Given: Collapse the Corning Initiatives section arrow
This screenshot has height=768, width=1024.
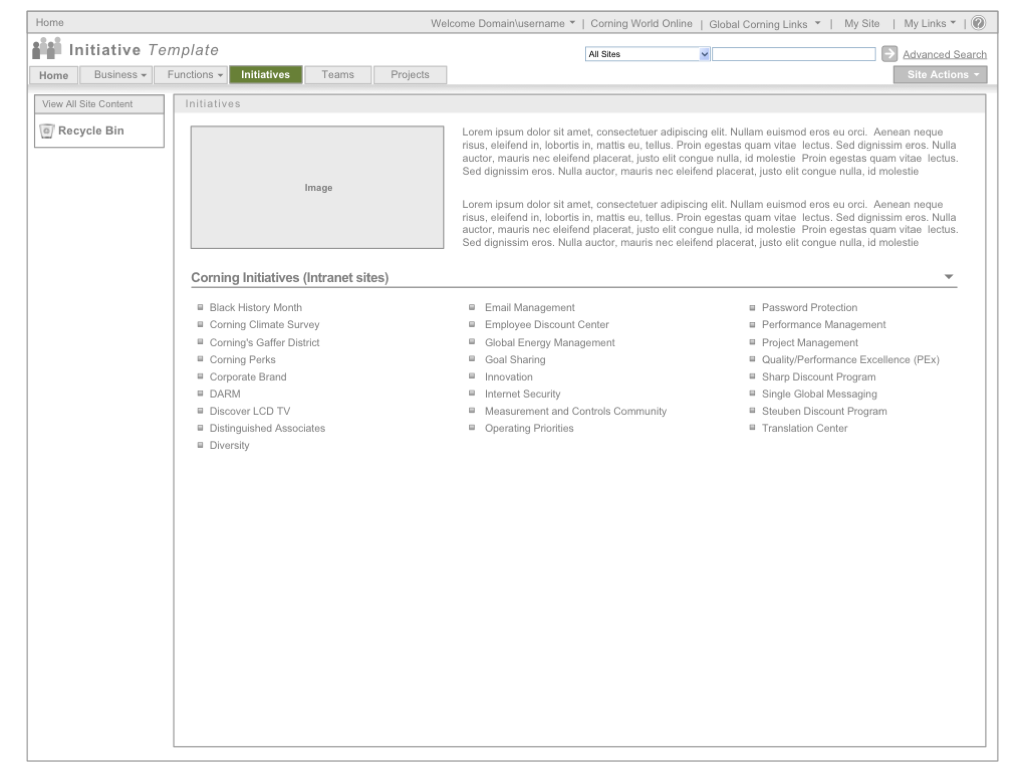Looking at the screenshot, I should (949, 277).
